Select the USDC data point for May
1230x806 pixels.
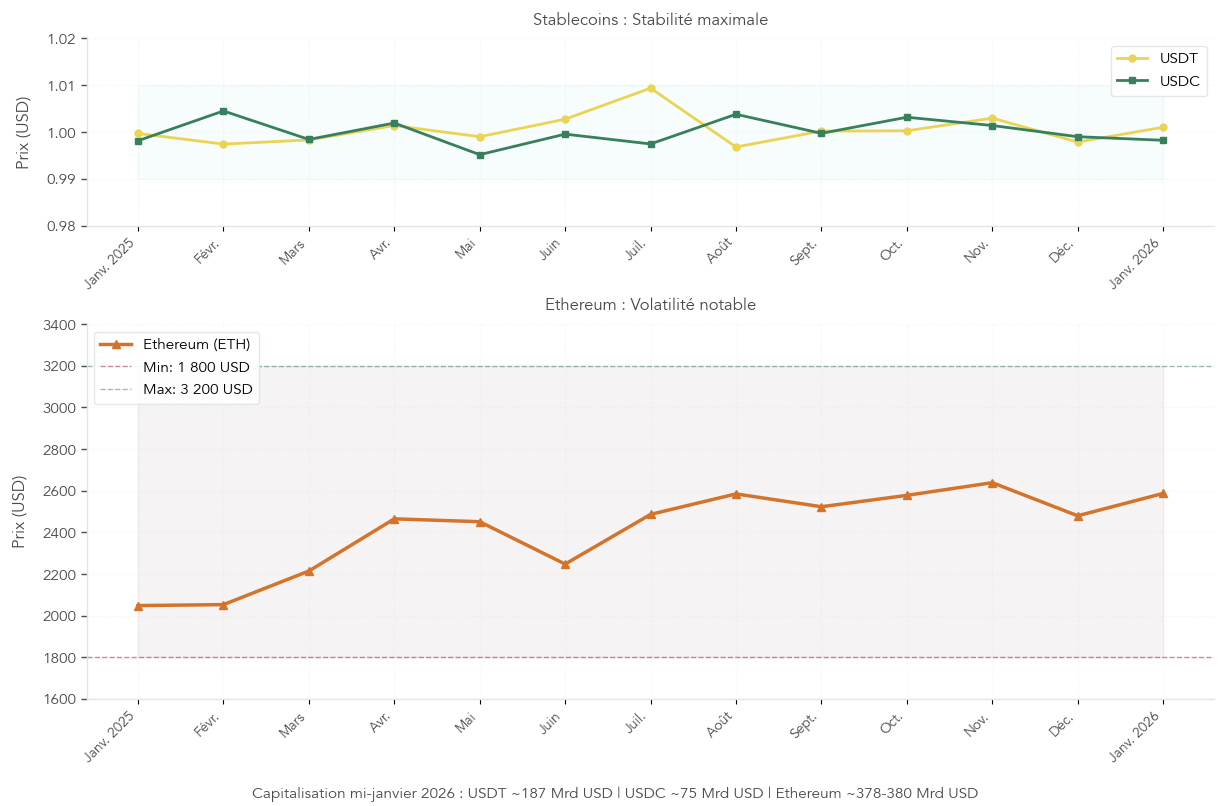pos(480,155)
